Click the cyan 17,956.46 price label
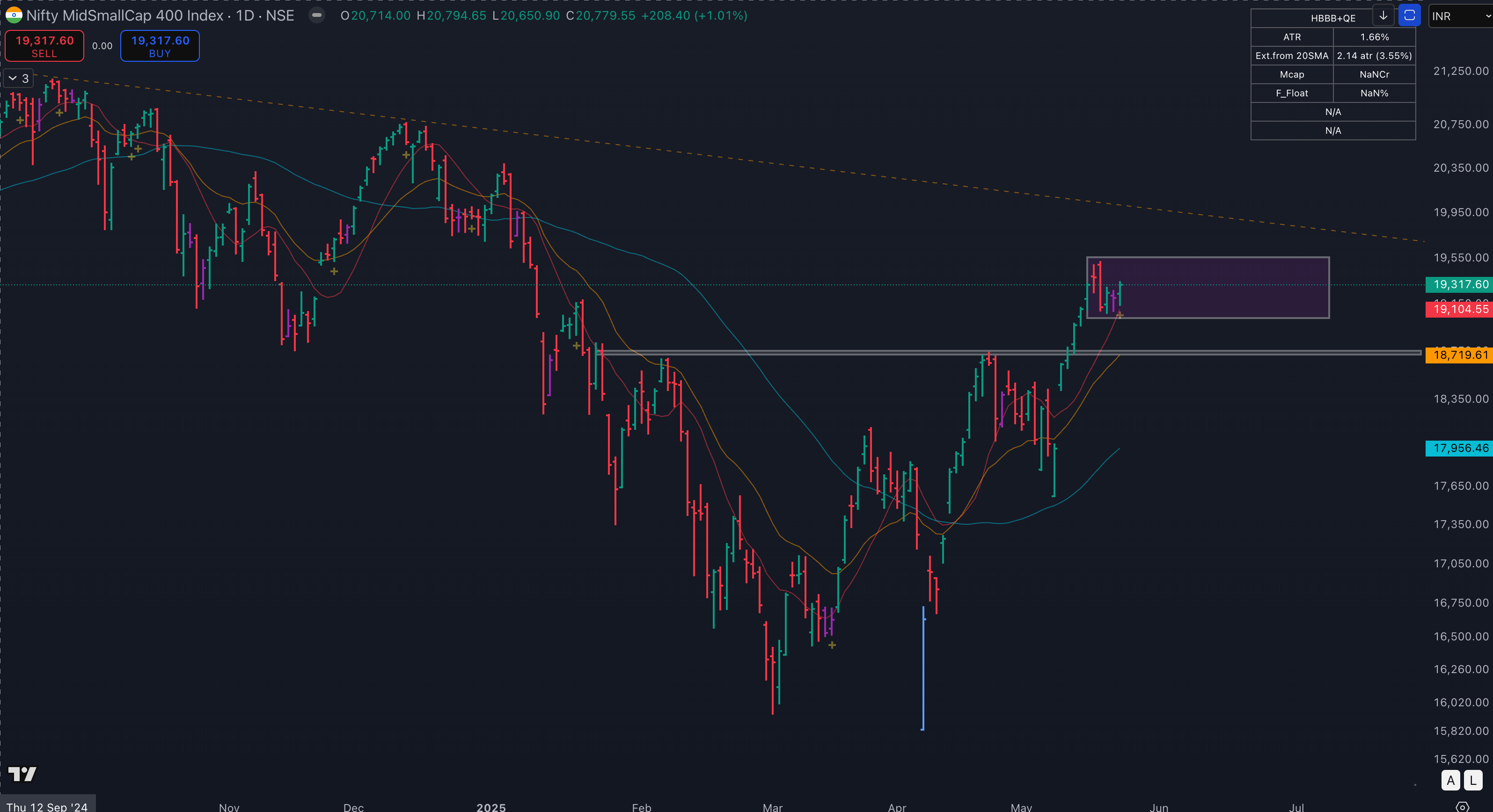The height and width of the screenshot is (812, 1493). coord(1459,448)
